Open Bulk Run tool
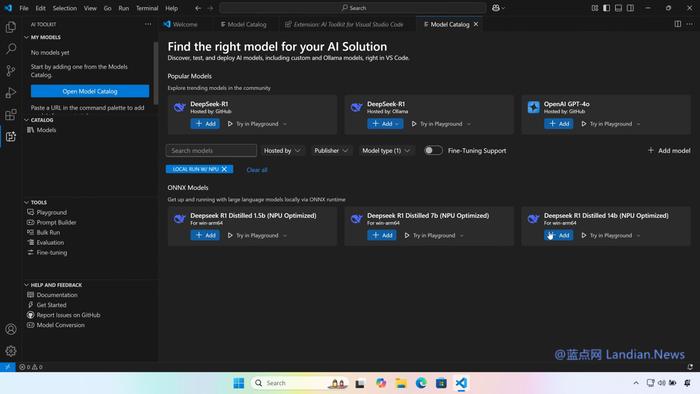Image resolution: width=700 pixels, height=394 pixels. coord(48,232)
